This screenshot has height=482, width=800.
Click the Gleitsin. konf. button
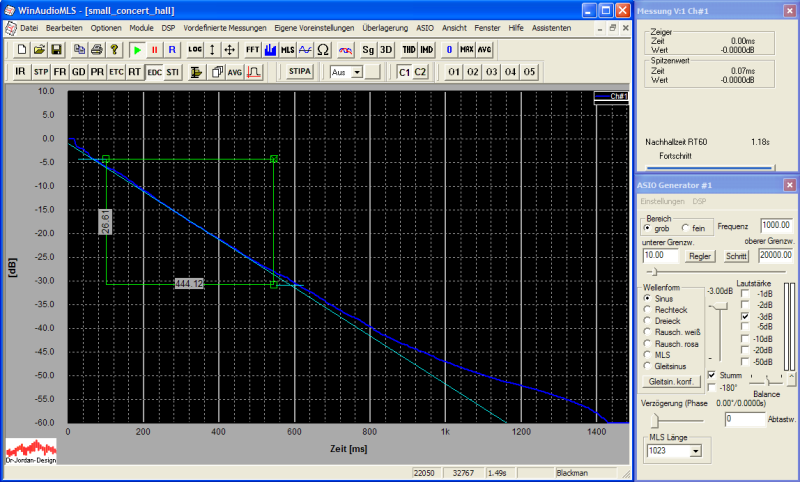point(673,381)
